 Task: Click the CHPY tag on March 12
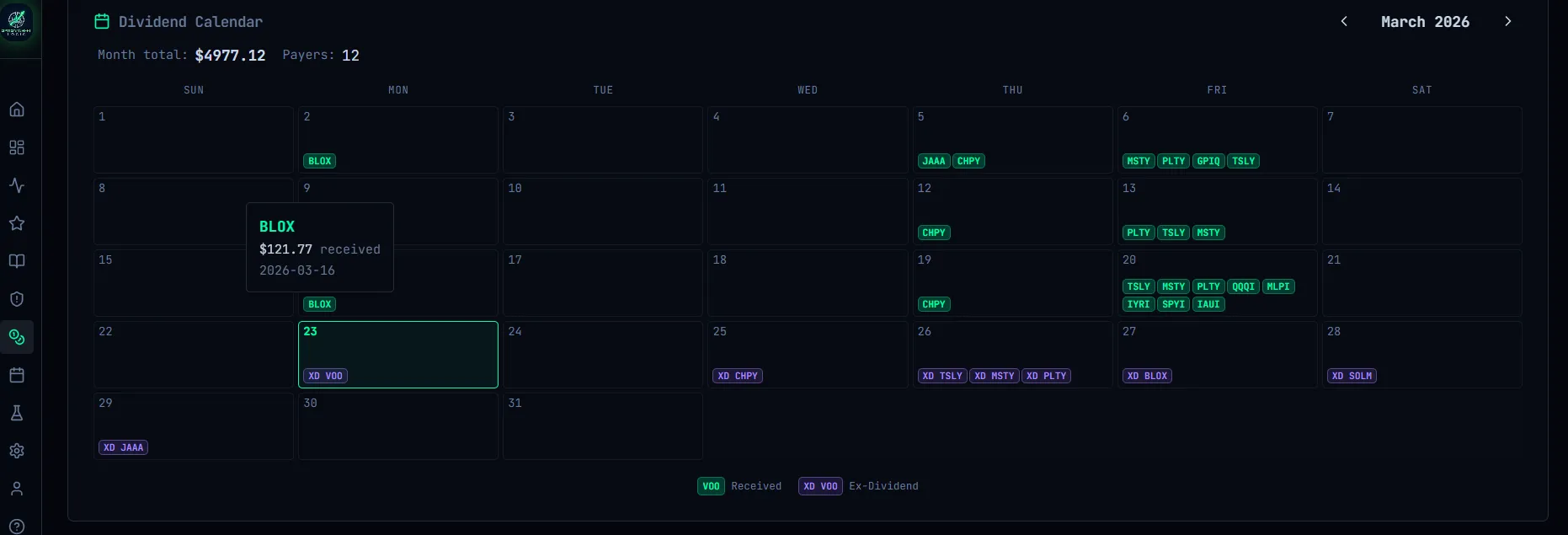pyautogui.click(x=934, y=233)
